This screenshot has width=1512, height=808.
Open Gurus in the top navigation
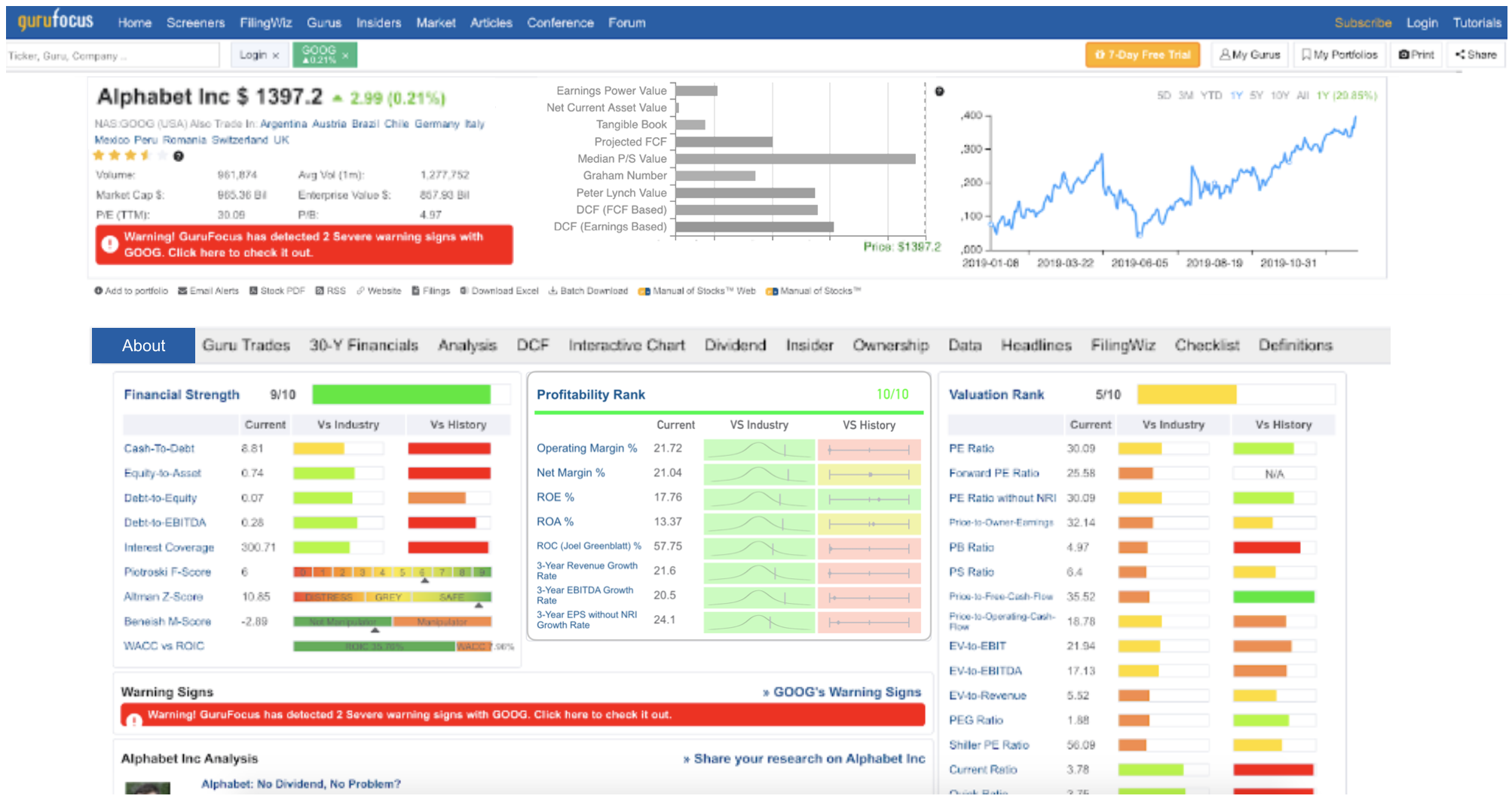click(324, 23)
